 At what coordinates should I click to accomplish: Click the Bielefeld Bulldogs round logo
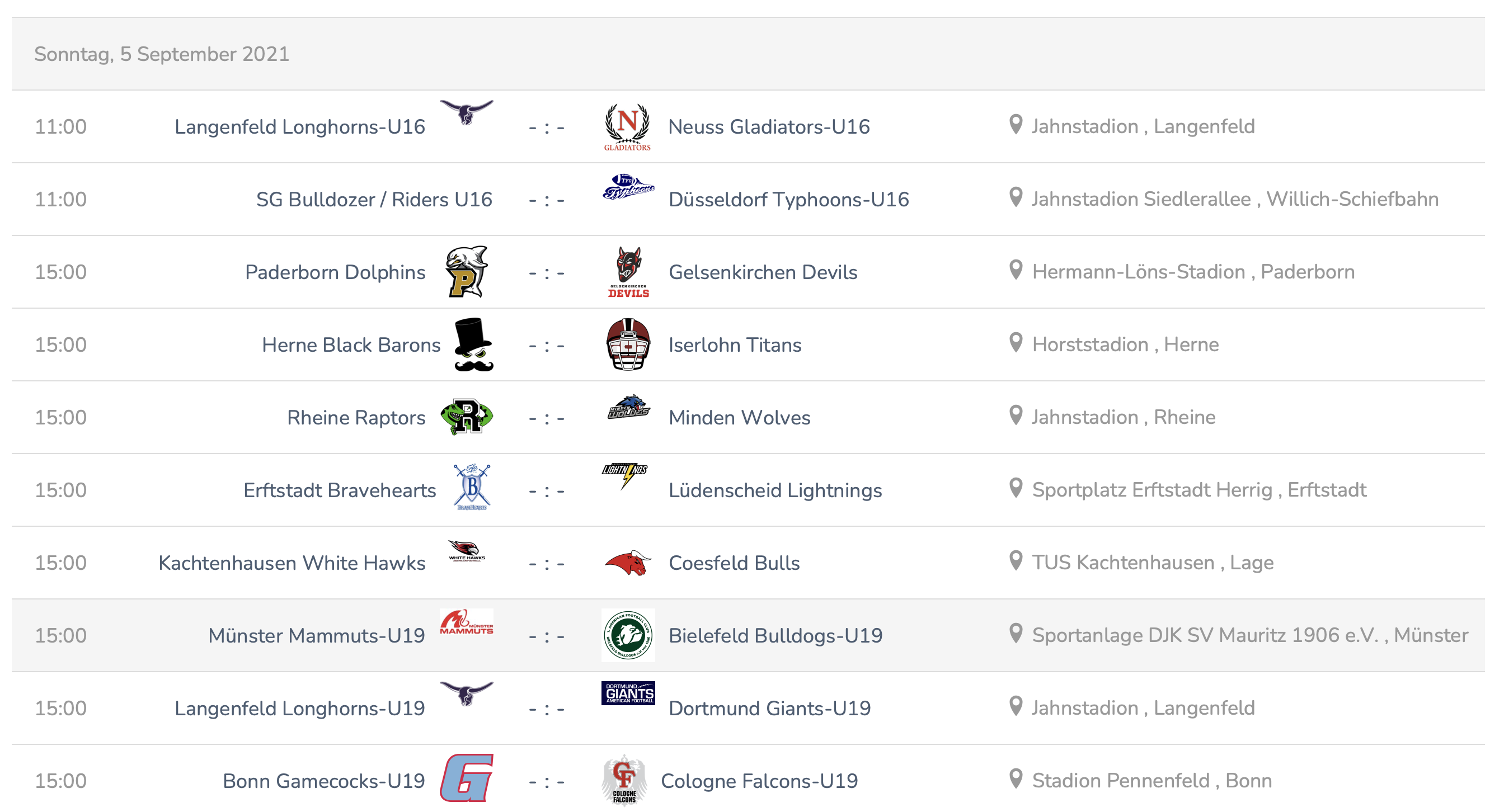[x=628, y=635]
